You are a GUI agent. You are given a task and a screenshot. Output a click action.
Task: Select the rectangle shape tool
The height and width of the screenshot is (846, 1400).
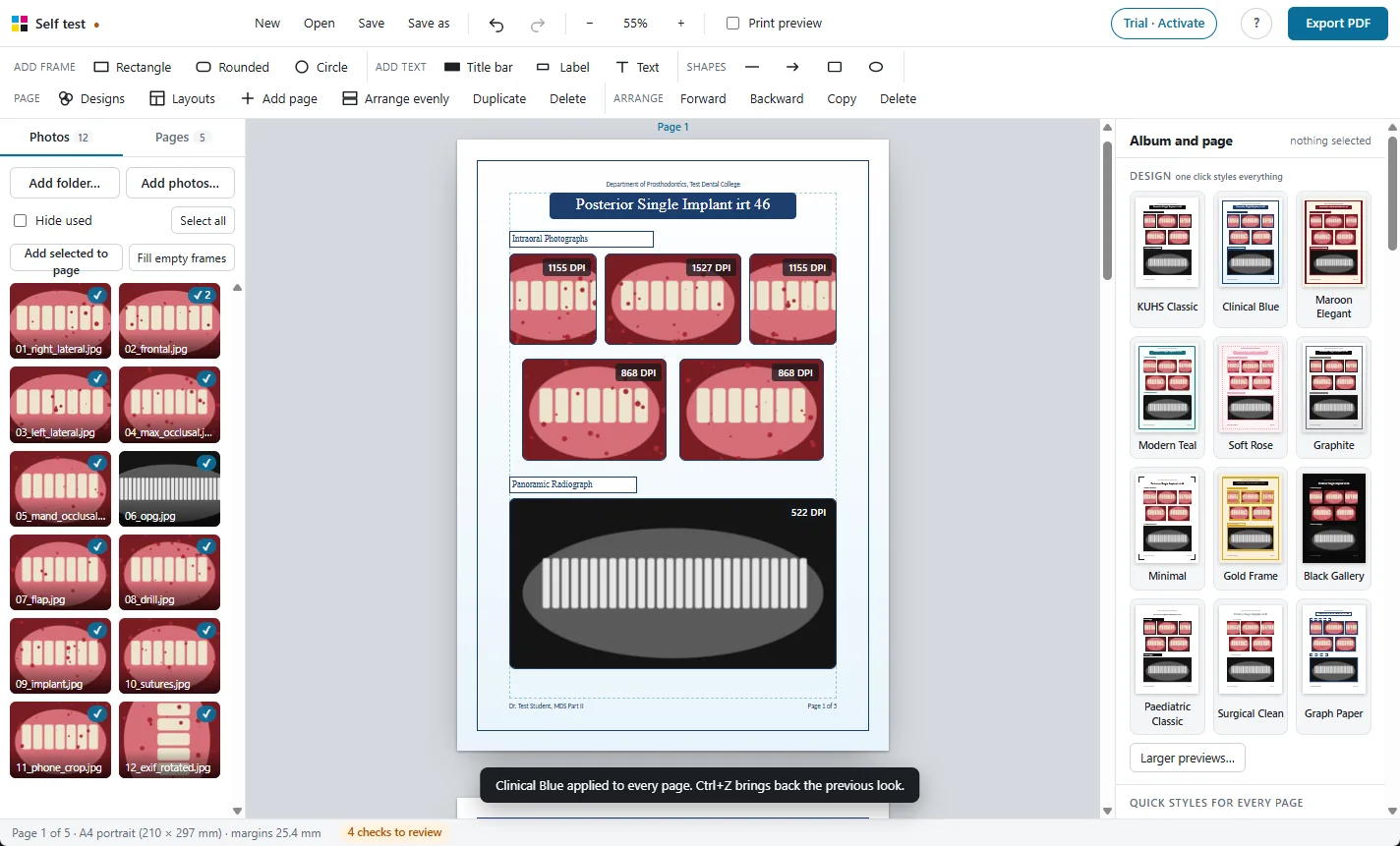pos(835,67)
